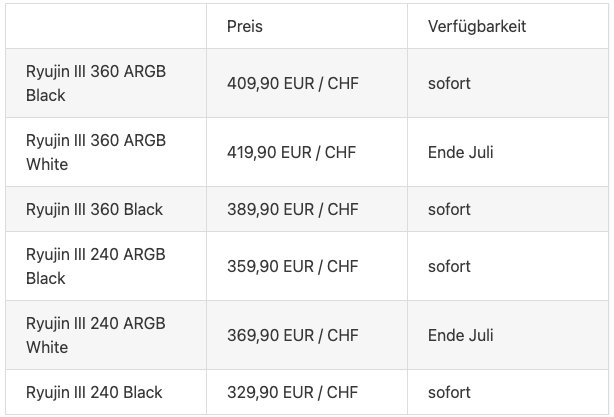Click the 359,90 EUR / CHF price
The height and width of the screenshot is (417, 614).
[293, 266]
